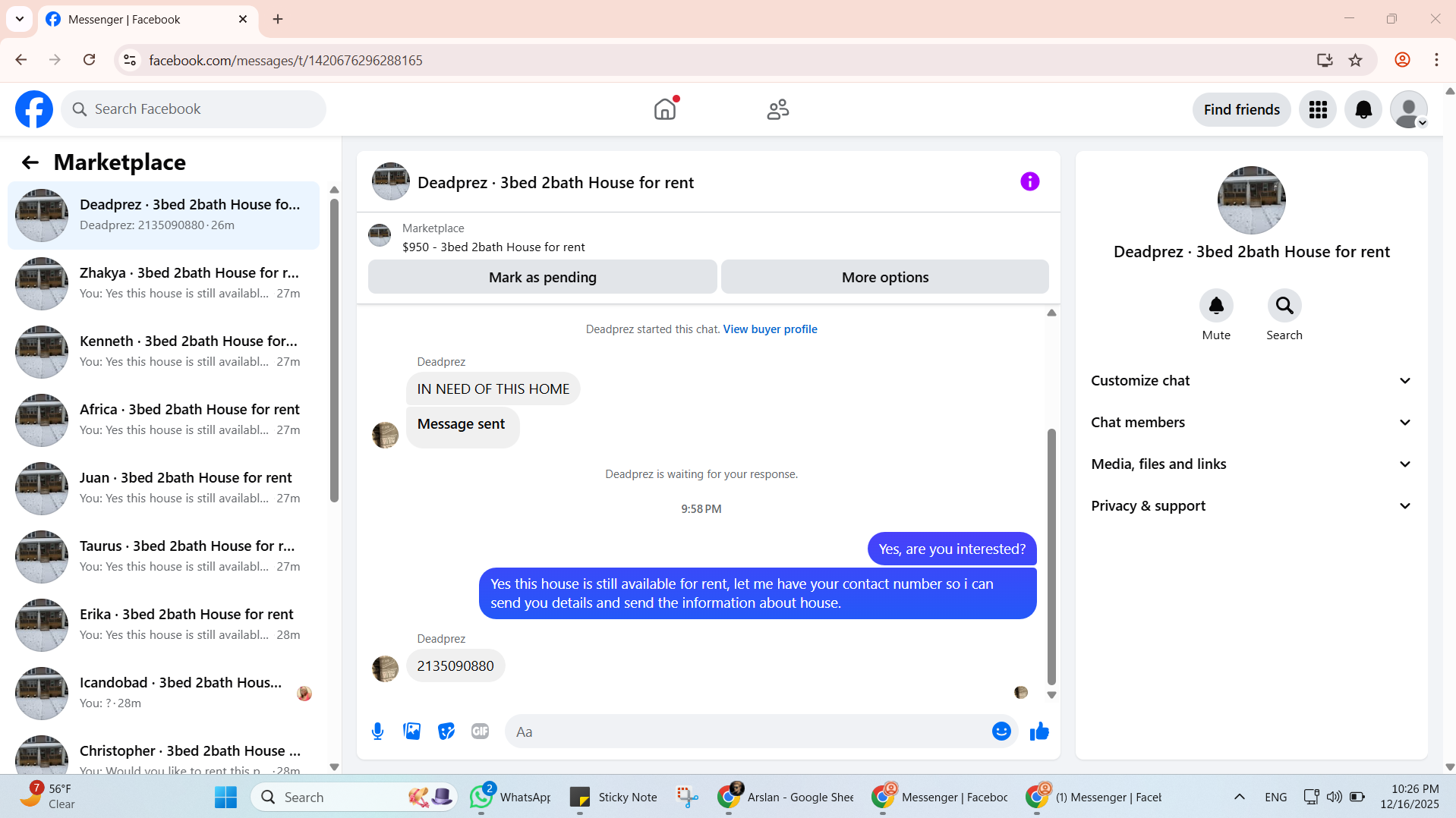Click More options button

click(885, 277)
